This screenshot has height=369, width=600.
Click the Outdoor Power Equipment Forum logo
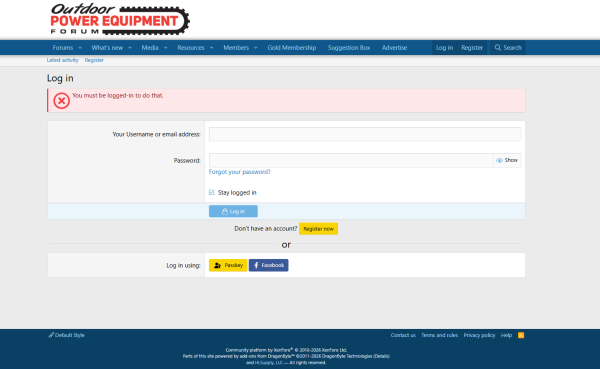(120, 19)
